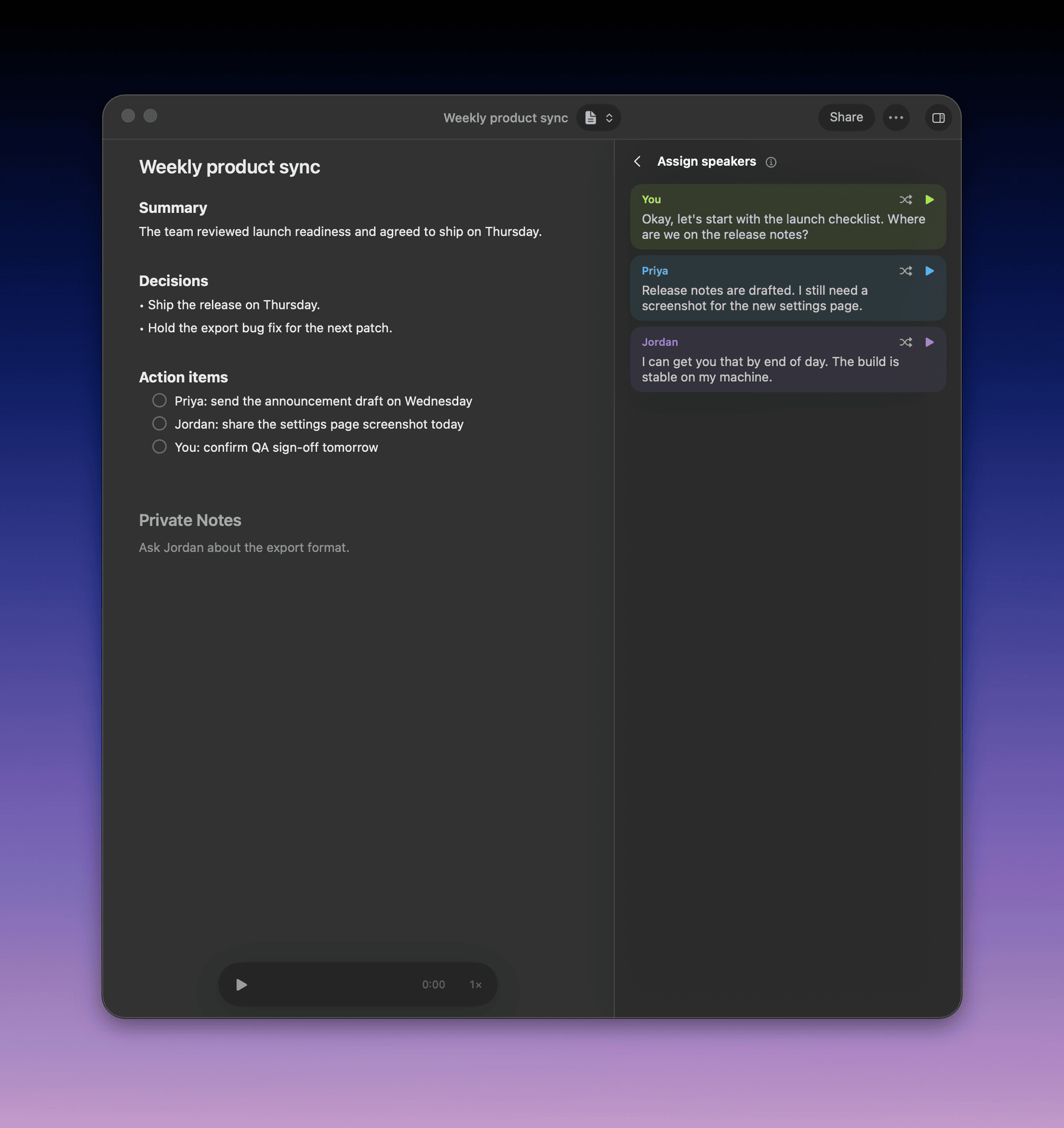The height and width of the screenshot is (1128, 1064).
Task: Go back from Assign speakers panel
Action: point(637,162)
